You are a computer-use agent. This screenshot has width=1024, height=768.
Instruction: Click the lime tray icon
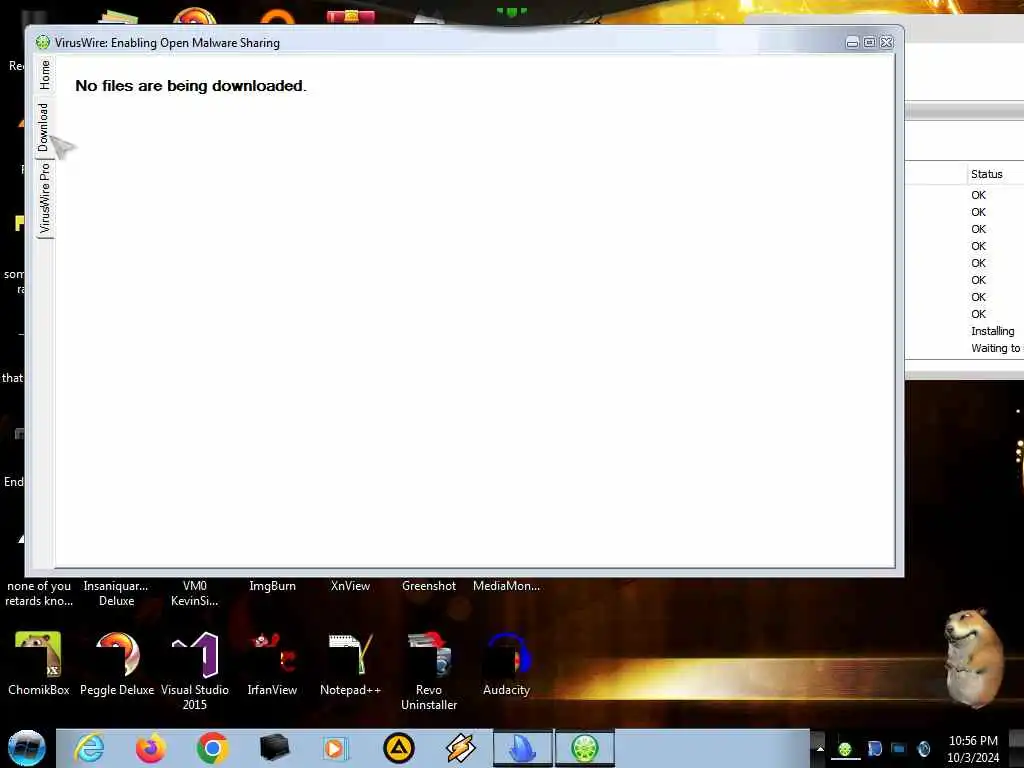click(845, 749)
